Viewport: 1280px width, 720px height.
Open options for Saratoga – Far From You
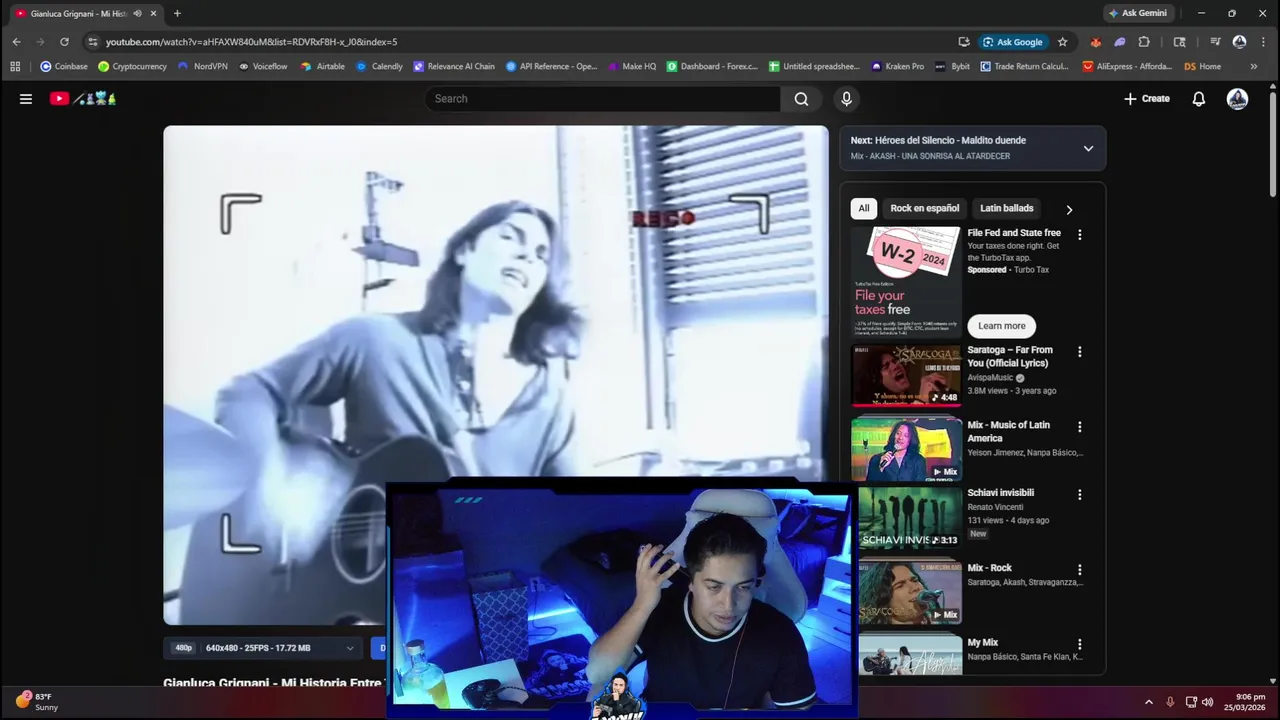pos(1079,352)
